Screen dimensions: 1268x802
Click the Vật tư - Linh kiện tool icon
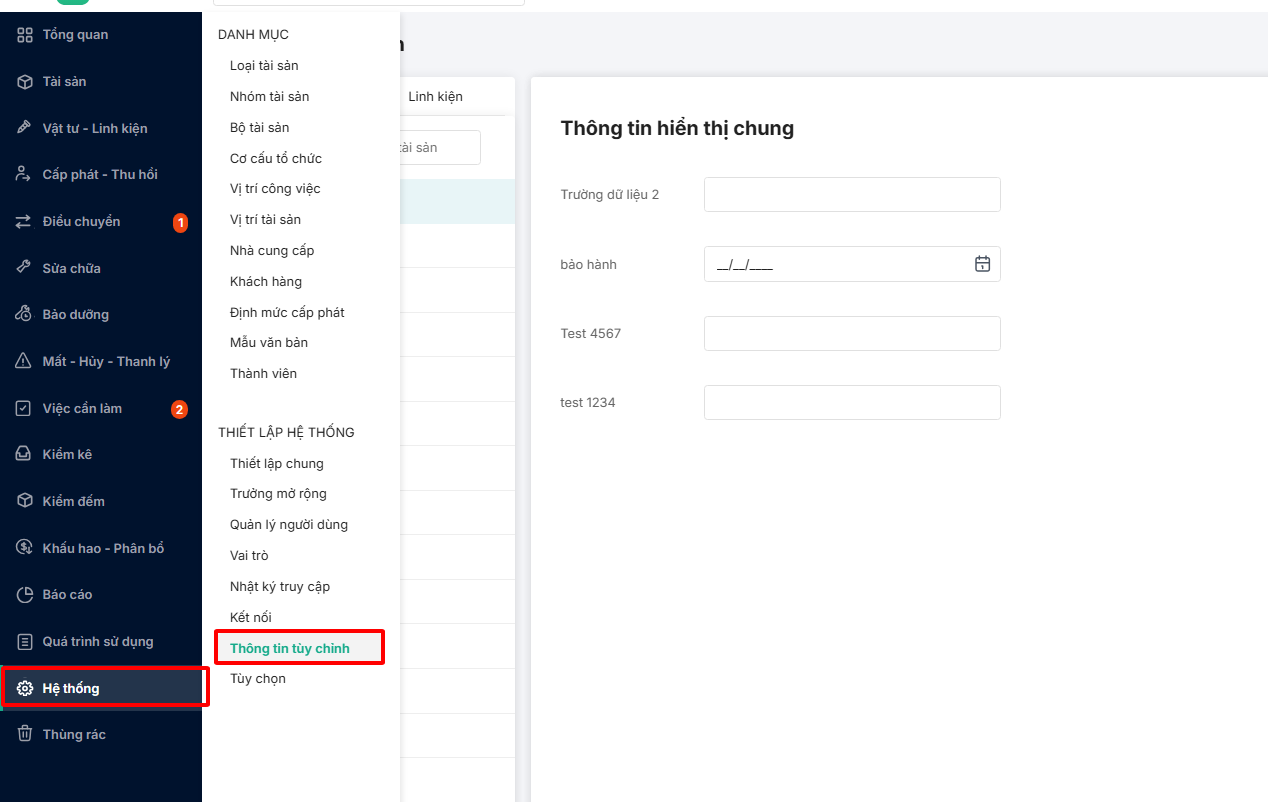(x=25, y=128)
